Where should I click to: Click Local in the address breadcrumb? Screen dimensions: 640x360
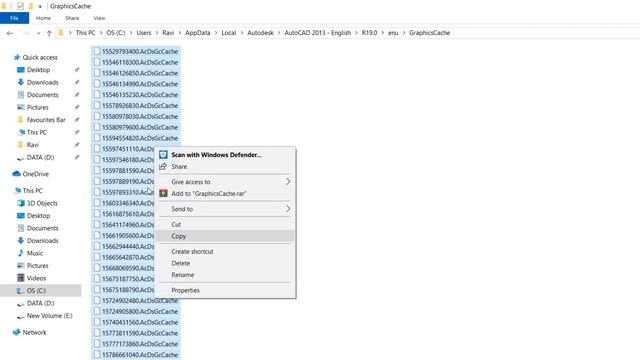click(229, 33)
